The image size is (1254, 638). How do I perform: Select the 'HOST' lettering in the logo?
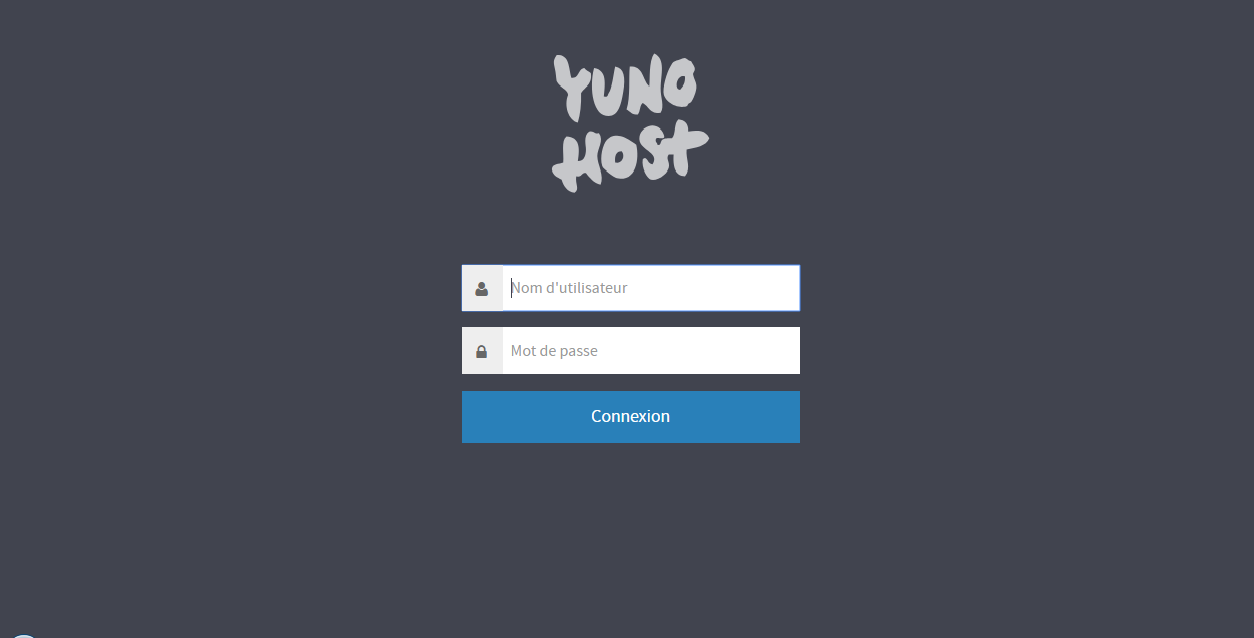[x=630, y=157]
